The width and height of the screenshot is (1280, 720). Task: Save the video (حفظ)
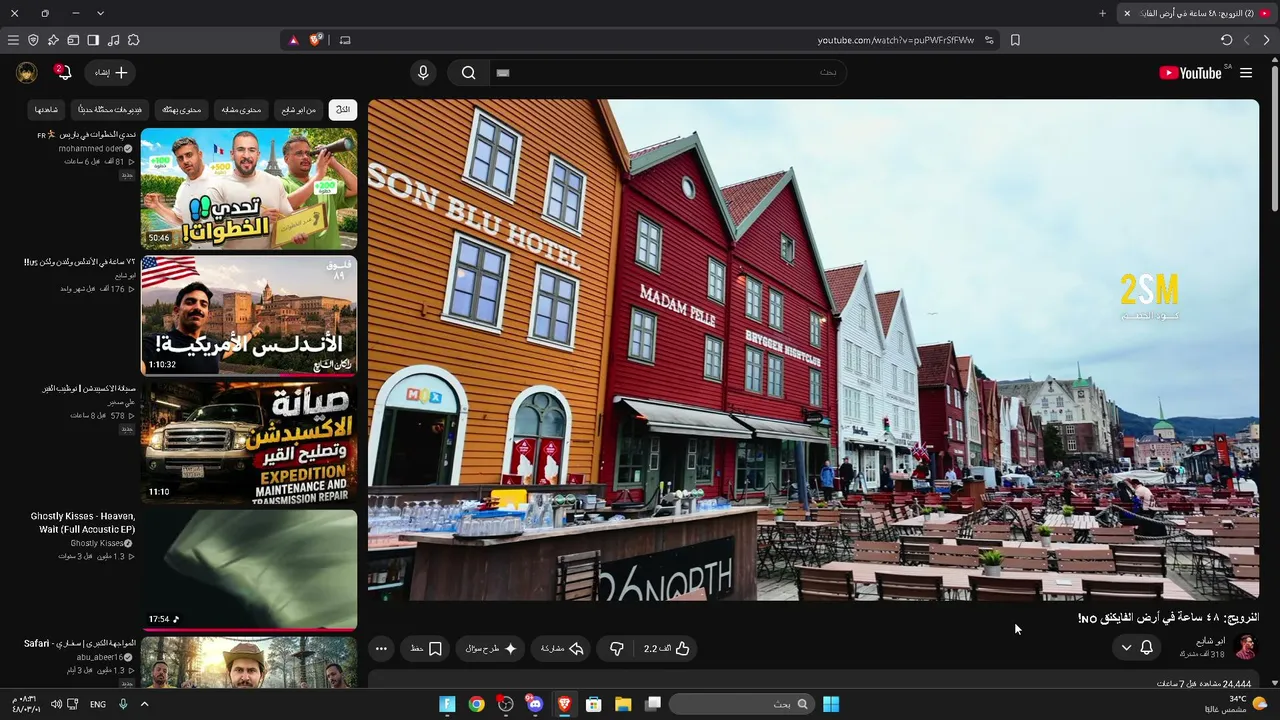(x=426, y=648)
